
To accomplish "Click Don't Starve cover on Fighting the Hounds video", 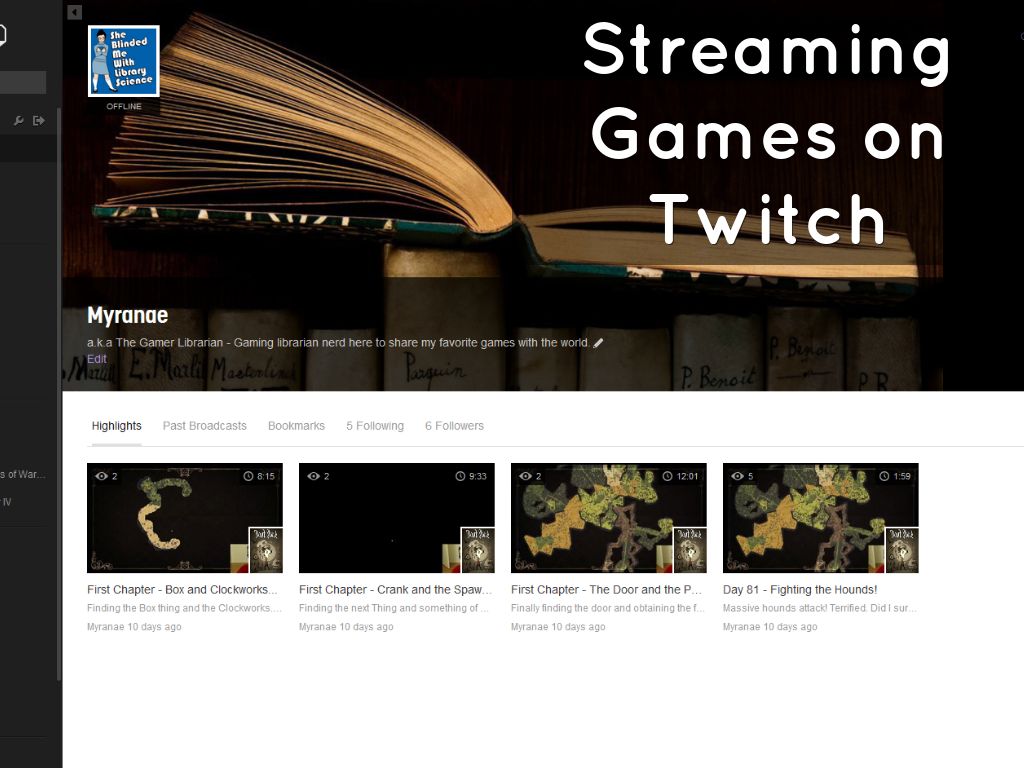I will tap(901, 549).
